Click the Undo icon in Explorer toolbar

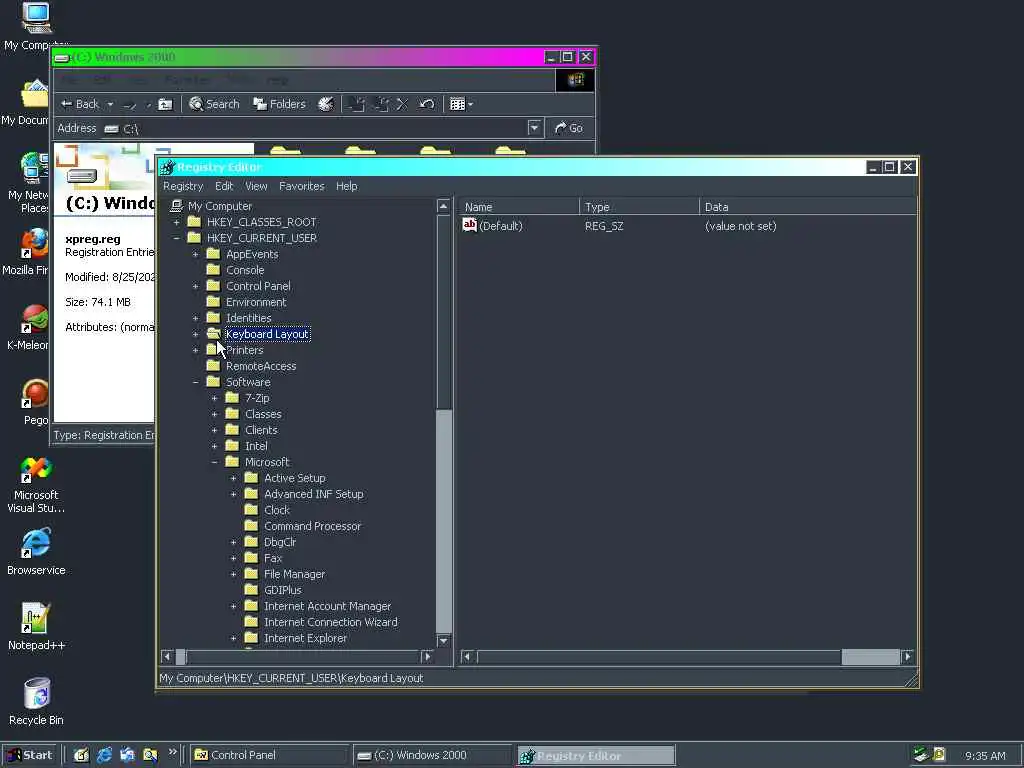[426, 104]
